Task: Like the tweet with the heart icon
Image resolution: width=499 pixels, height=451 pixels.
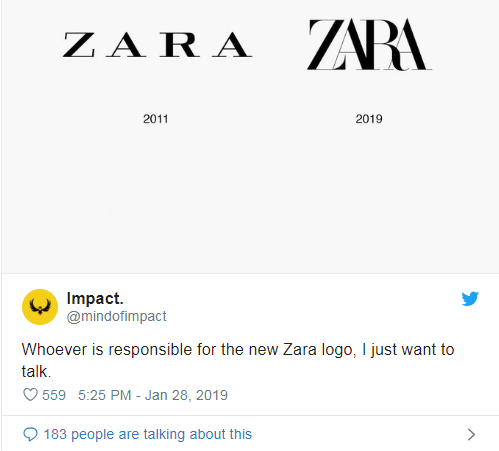Action: tap(30, 395)
